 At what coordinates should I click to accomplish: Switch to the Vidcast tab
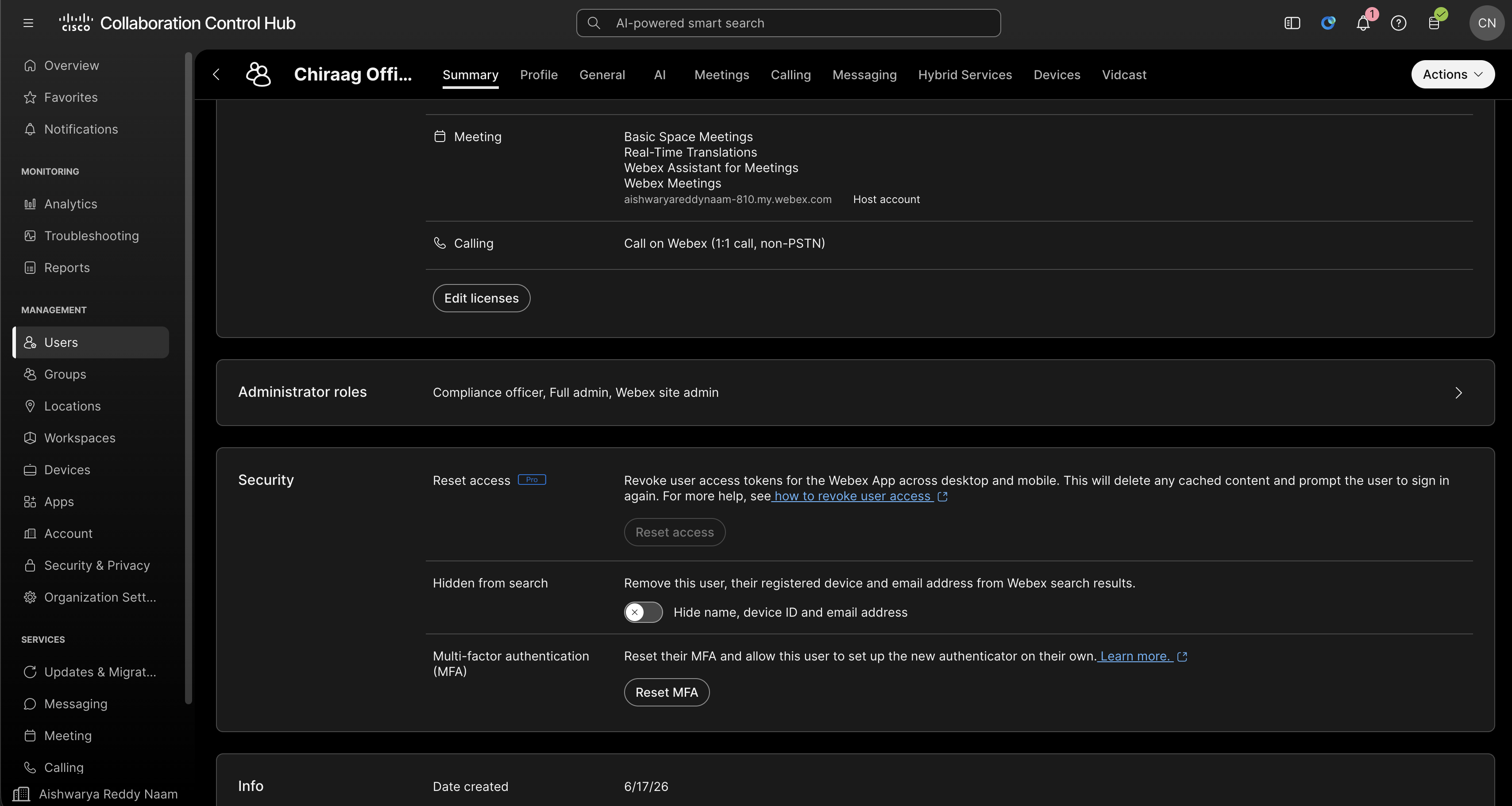point(1123,75)
